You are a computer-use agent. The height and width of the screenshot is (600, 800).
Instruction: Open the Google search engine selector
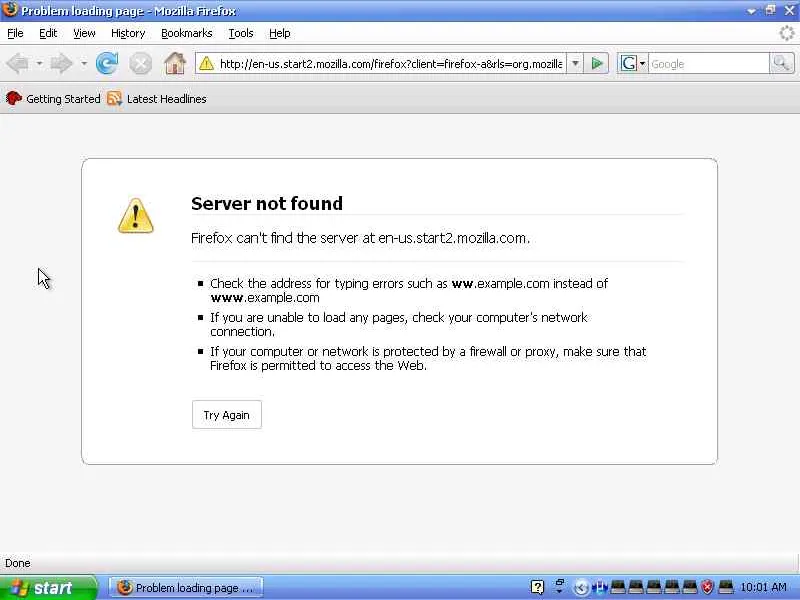point(632,64)
